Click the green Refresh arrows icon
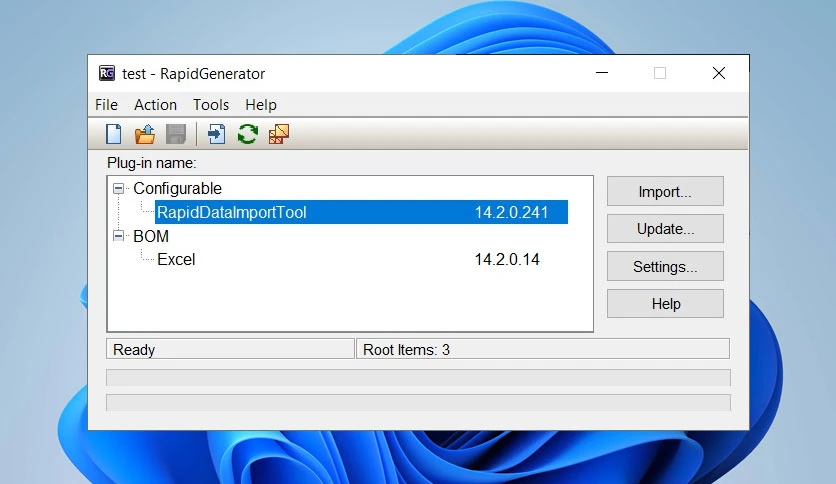The image size is (836, 484). tap(247, 134)
